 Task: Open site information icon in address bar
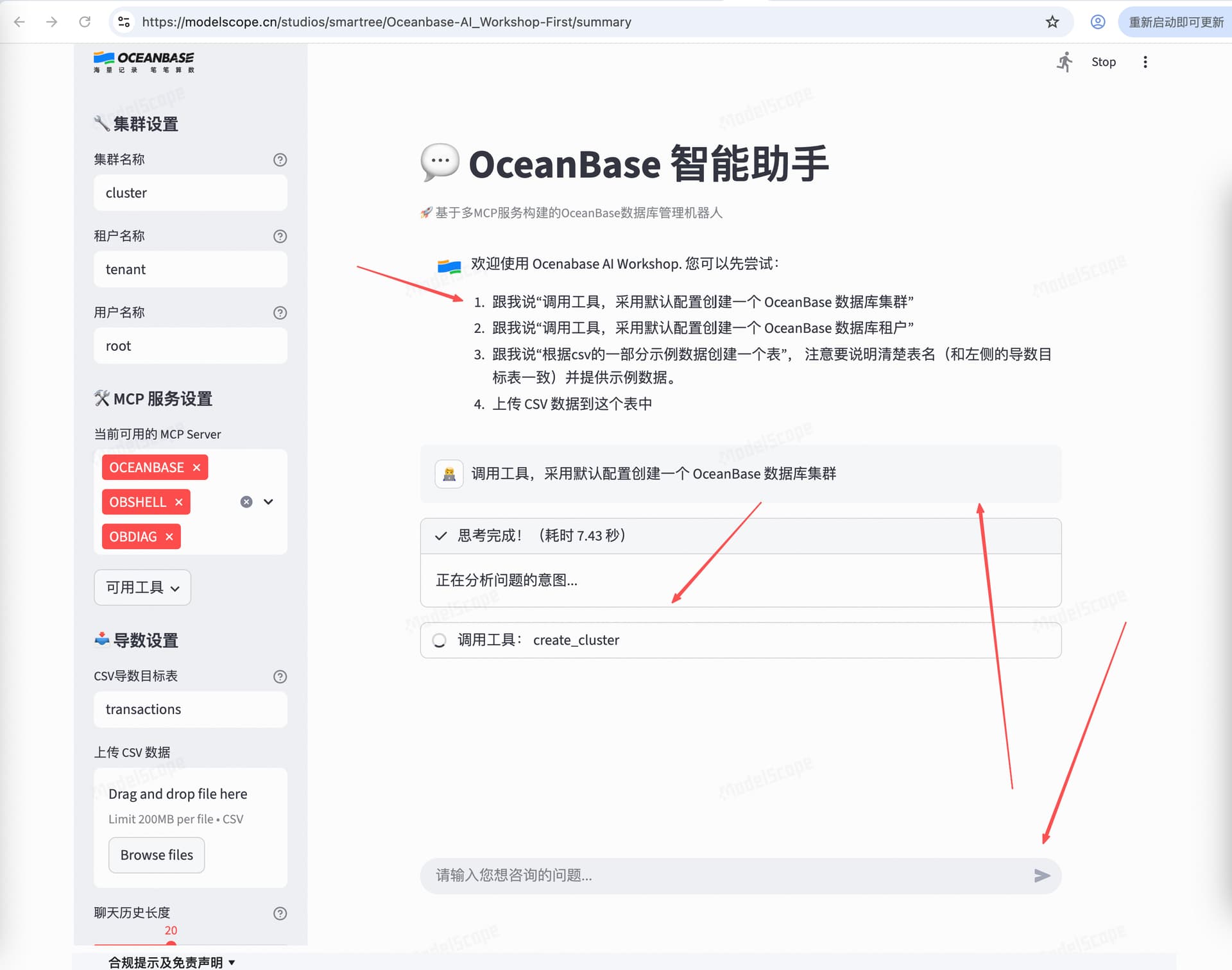(124, 22)
